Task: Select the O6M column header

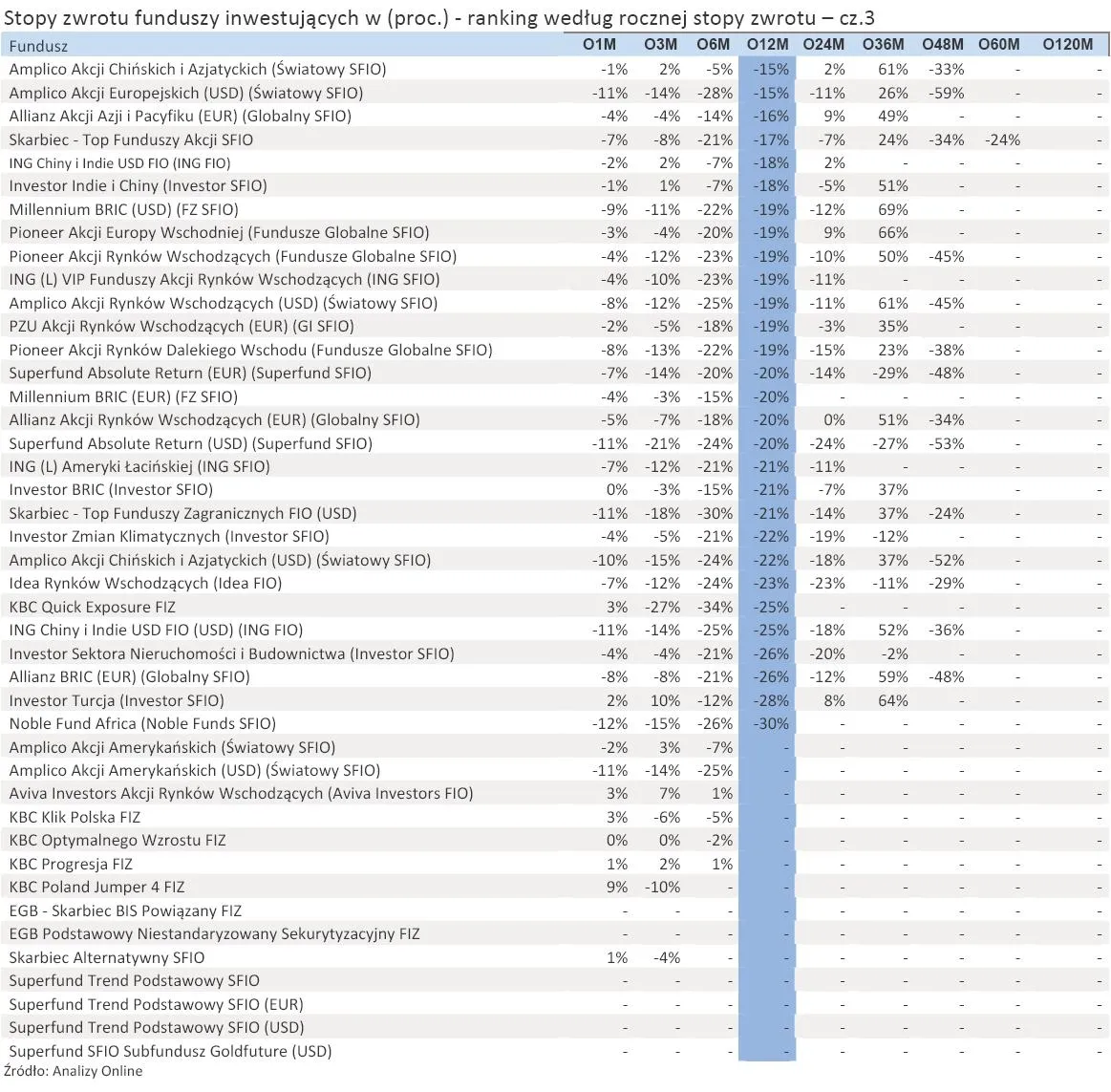Action: (713, 45)
